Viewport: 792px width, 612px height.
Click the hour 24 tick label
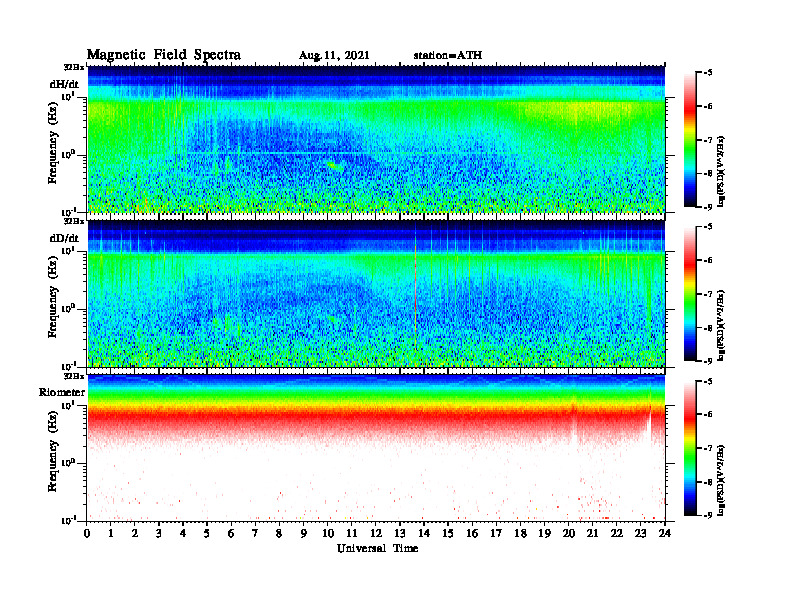(664, 533)
